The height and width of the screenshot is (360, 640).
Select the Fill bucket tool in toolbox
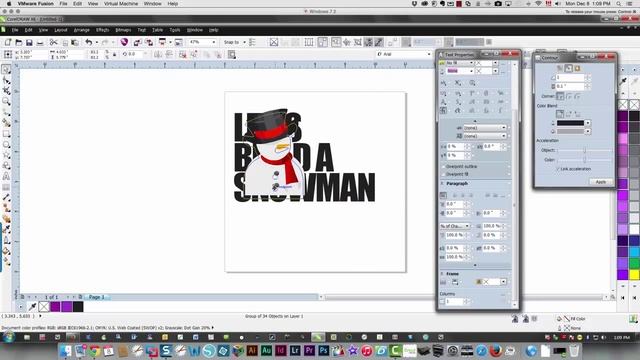6,251
